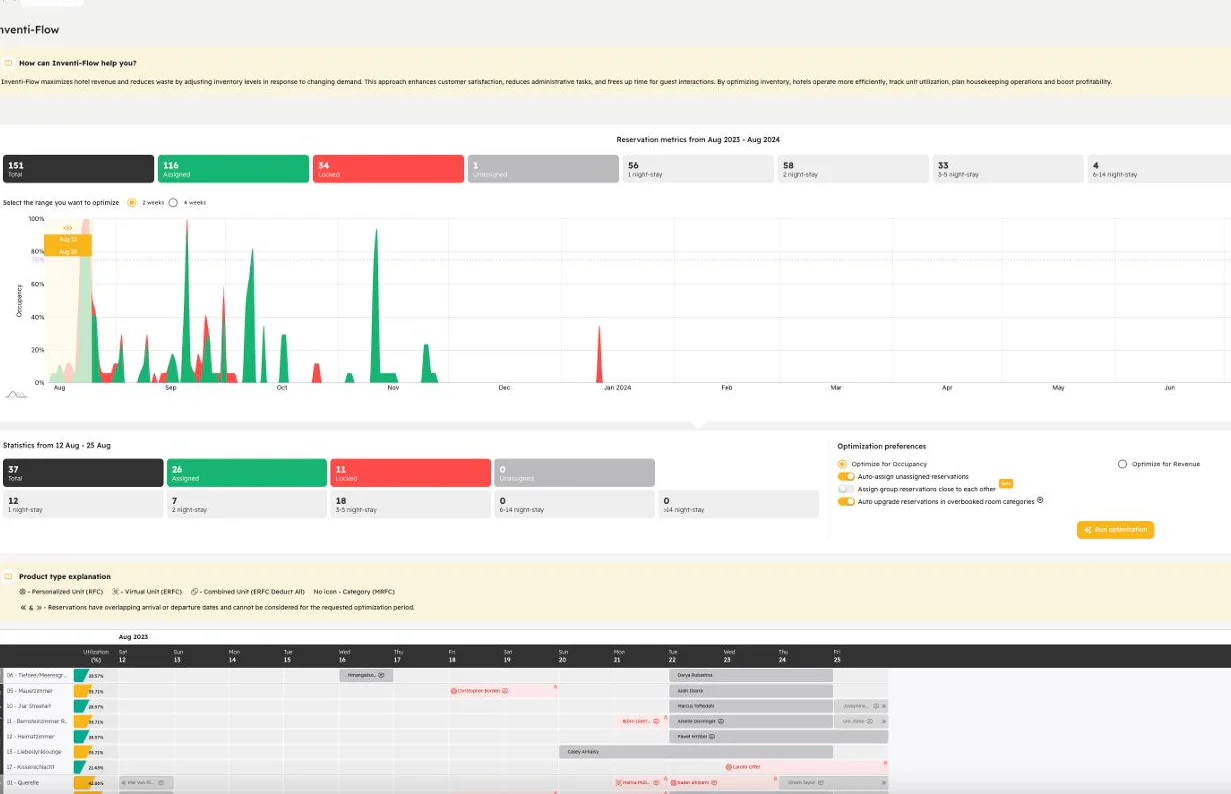The height and width of the screenshot is (794, 1231).
Task: Click the info icon beside 'Product type explanation'
Action: pos(8,577)
